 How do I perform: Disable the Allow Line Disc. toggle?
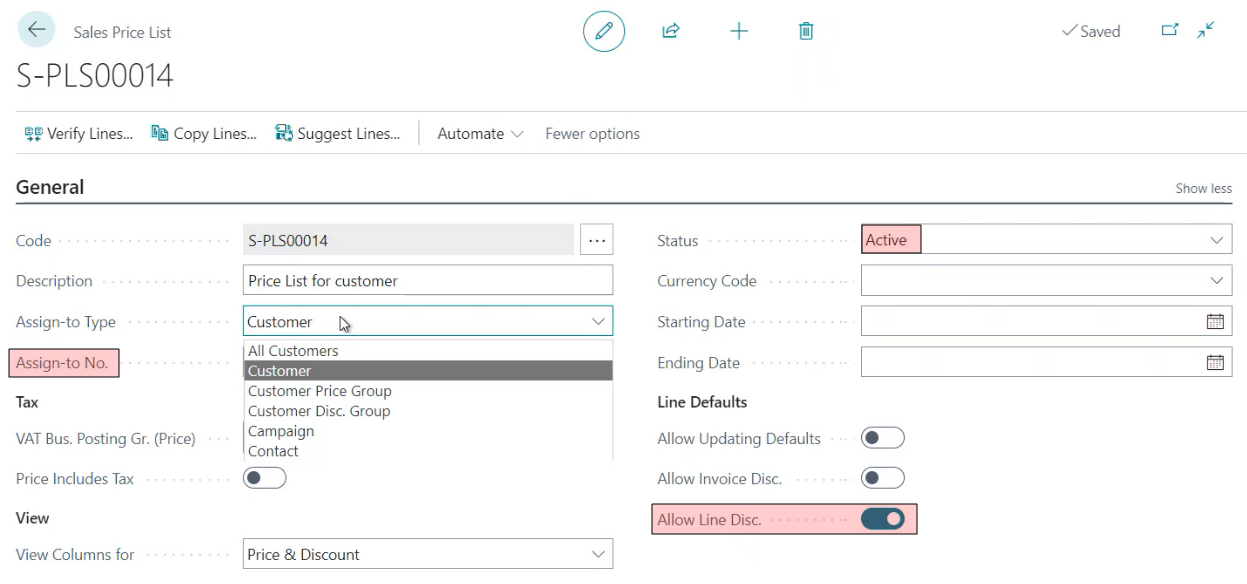882,519
